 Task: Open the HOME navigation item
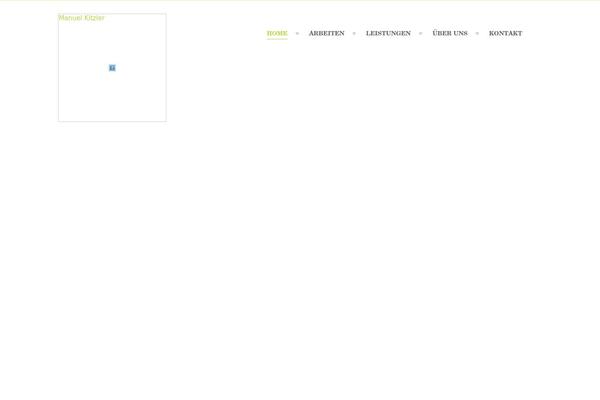[x=277, y=33]
